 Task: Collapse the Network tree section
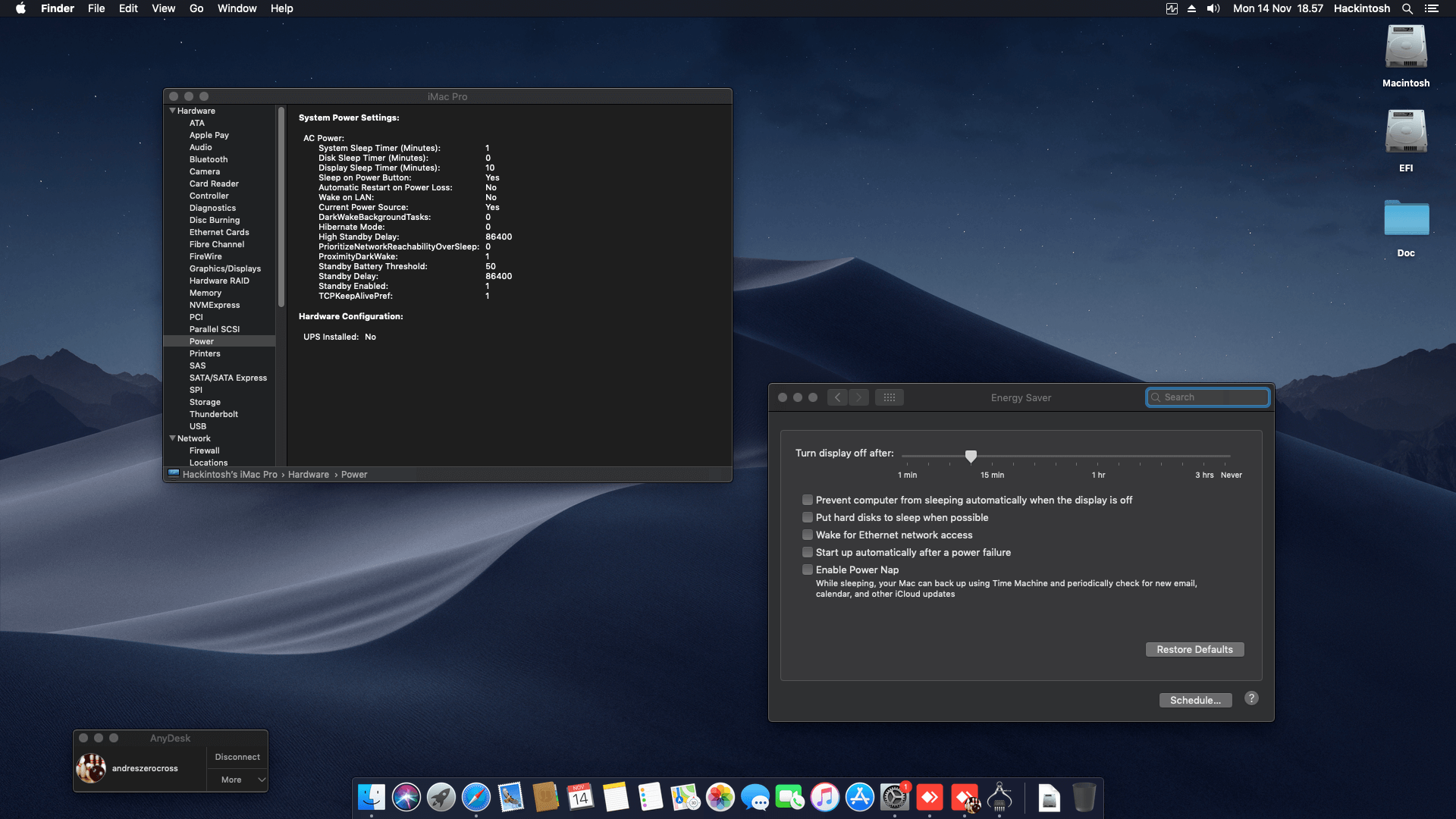pos(172,438)
